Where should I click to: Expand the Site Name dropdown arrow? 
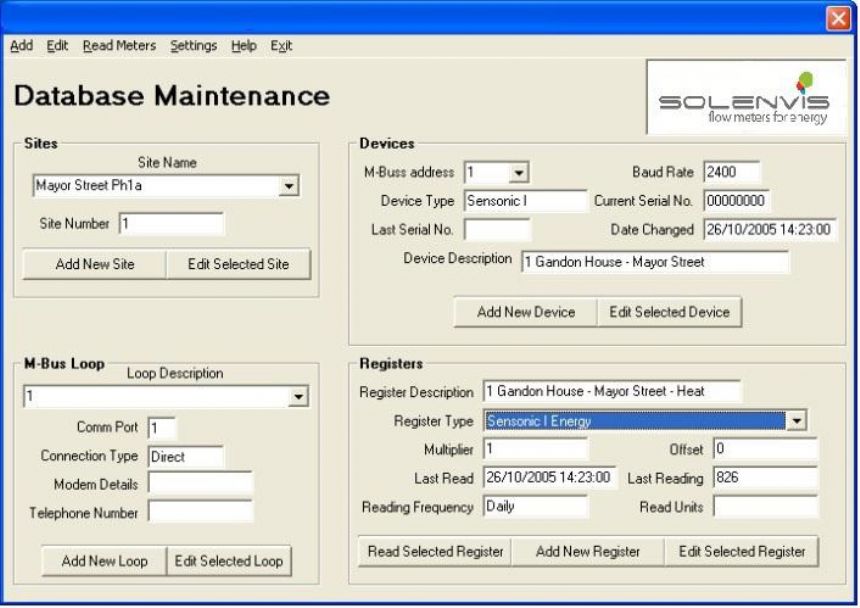click(x=288, y=186)
